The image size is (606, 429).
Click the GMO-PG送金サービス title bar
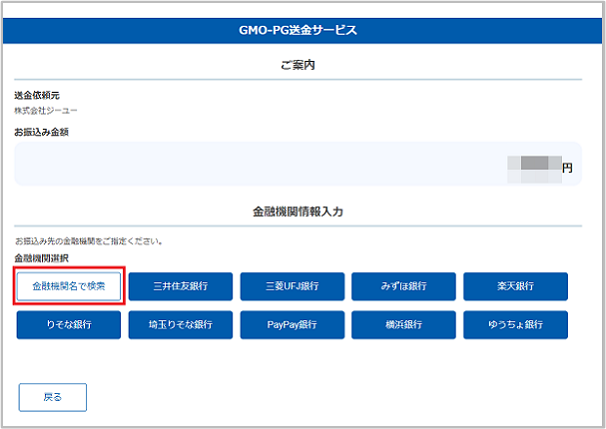(303, 30)
